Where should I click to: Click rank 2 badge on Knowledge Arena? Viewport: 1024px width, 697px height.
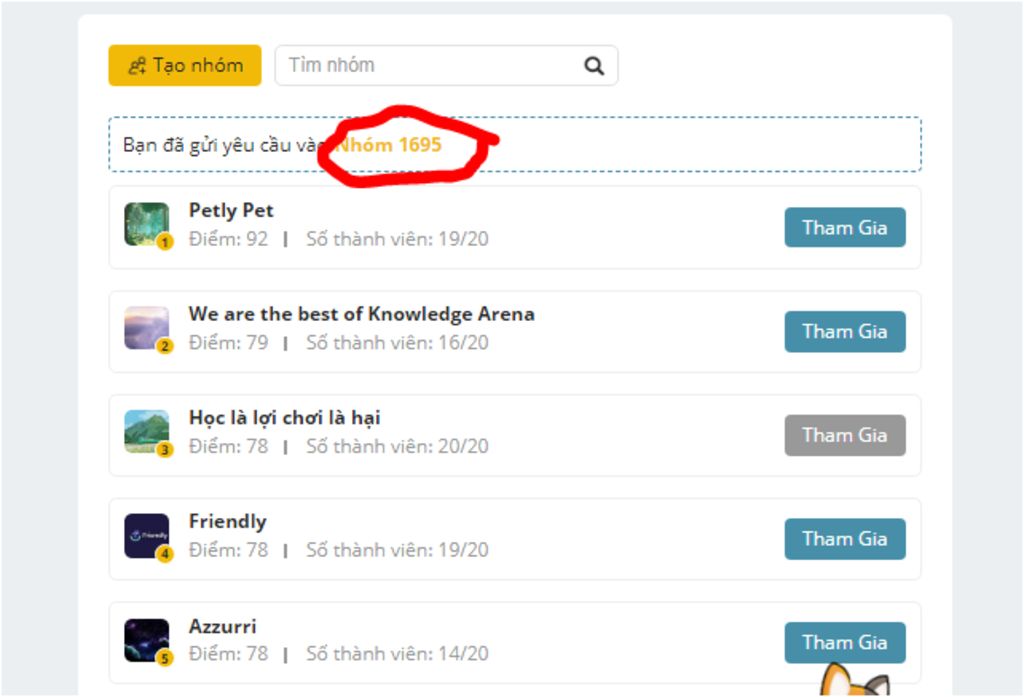click(165, 346)
